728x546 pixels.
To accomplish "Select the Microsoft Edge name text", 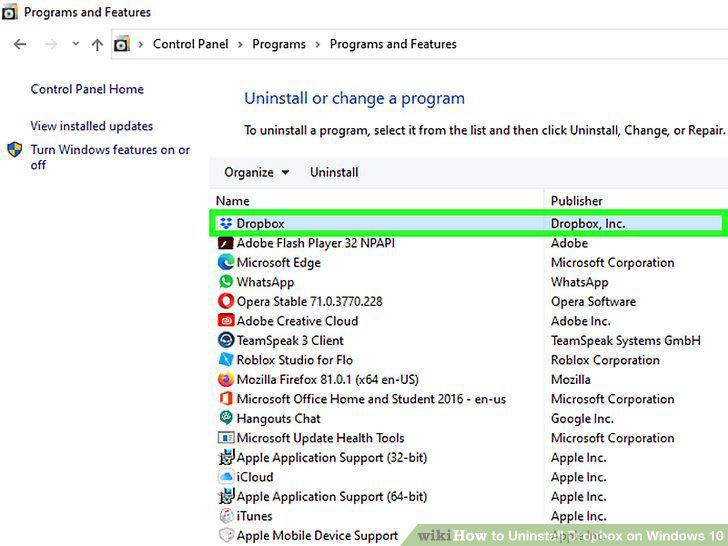I will [278, 262].
